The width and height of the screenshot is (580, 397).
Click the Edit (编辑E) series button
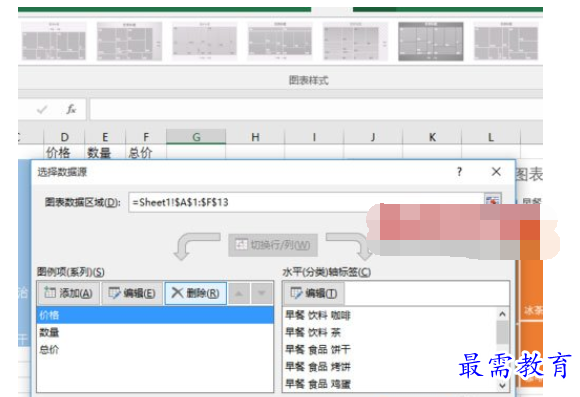(x=132, y=293)
